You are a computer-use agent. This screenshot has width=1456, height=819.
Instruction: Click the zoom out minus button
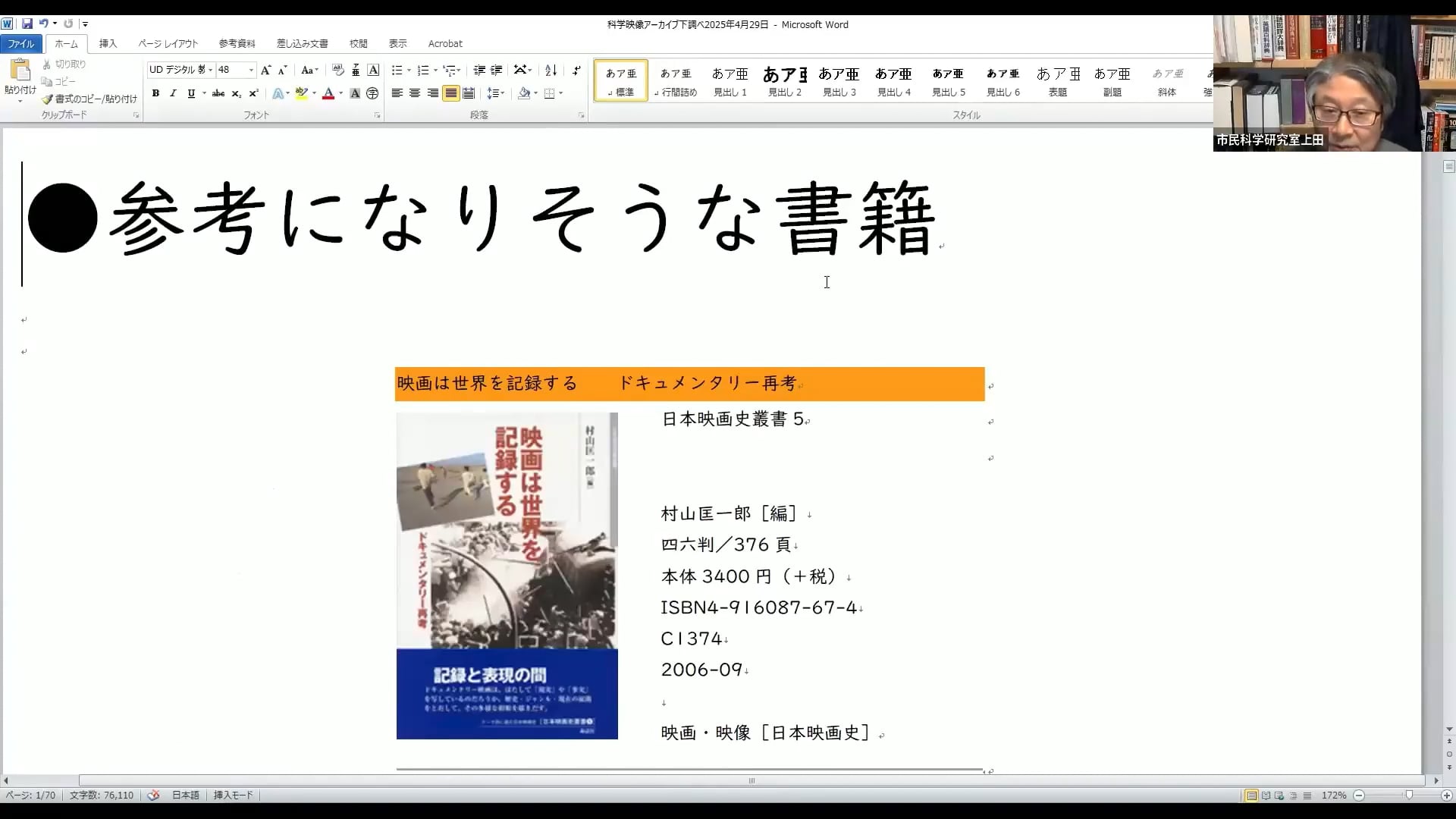coord(1359,795)
